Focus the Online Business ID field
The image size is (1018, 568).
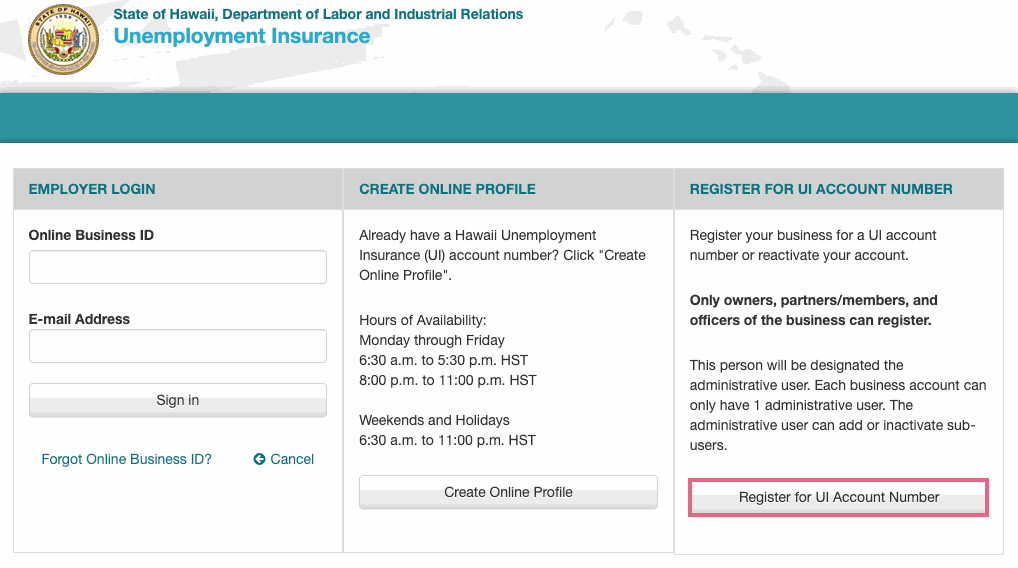[x=178, y=267]
